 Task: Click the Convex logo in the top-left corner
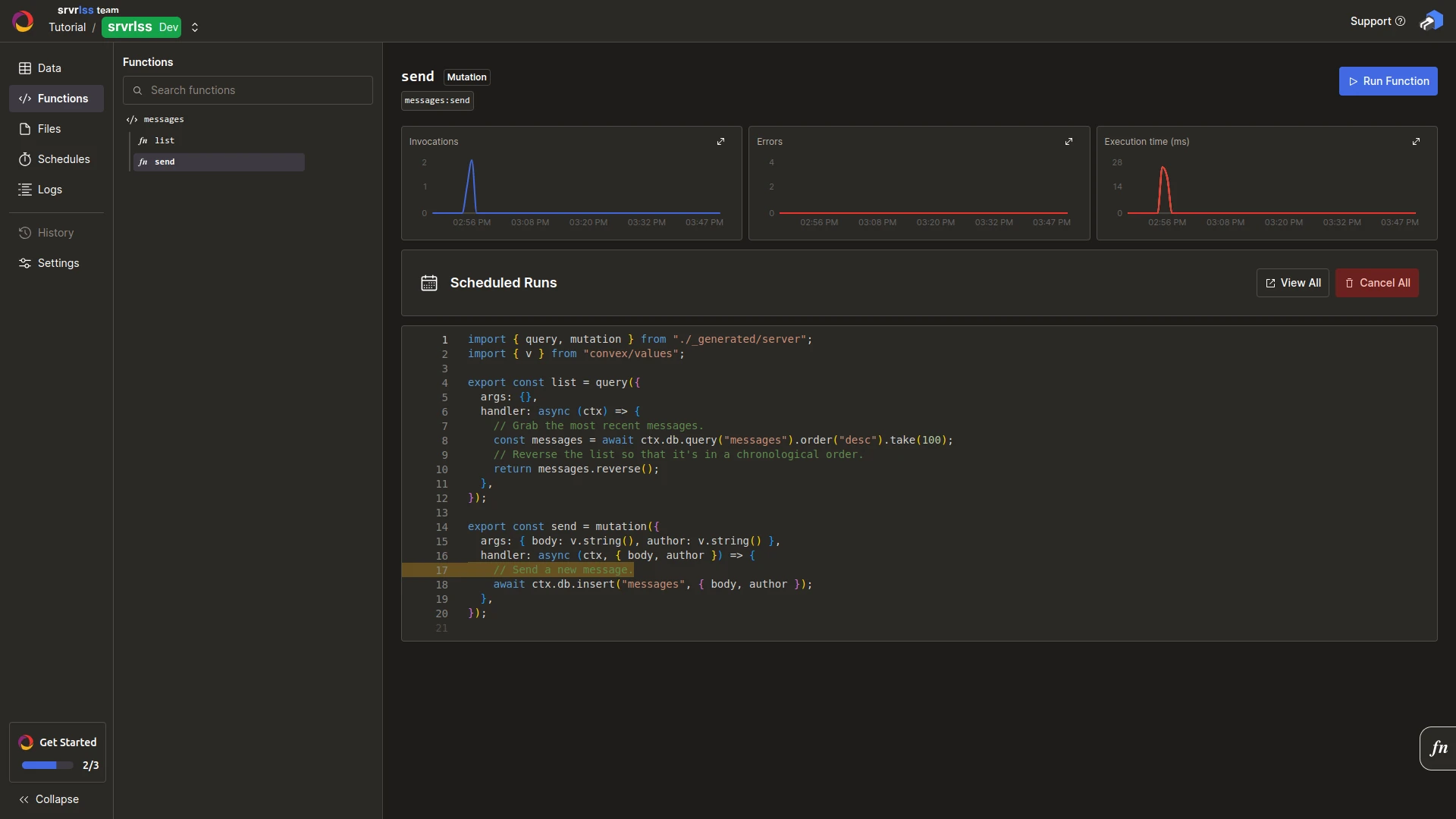[x=23, y=21]
